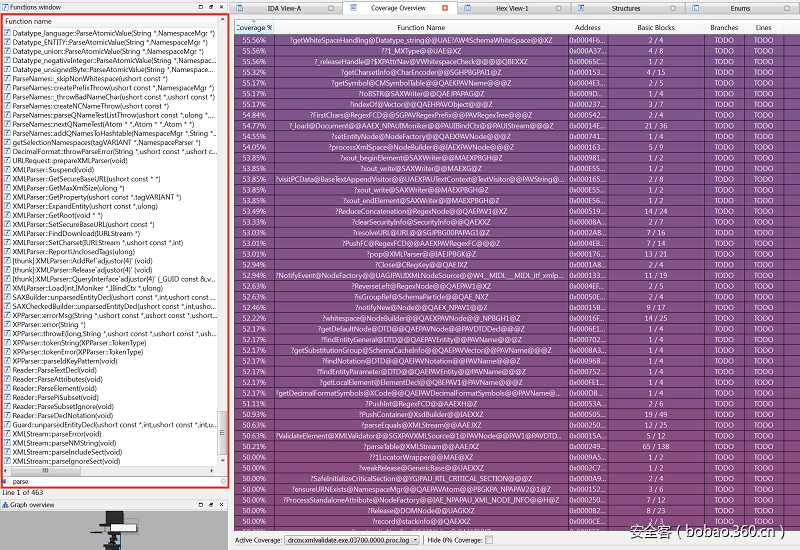Screen dimensions: 800x550
Task: Float the Functions window with the undock icon
Action: tap(212, 6)
